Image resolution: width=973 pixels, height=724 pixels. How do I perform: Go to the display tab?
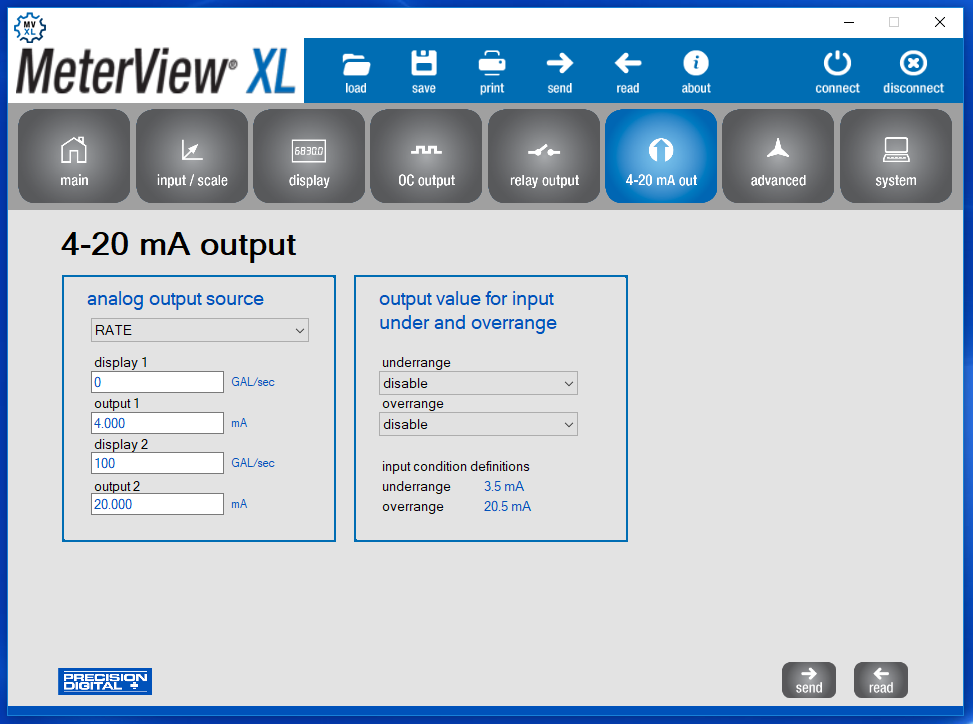point(309,156)
